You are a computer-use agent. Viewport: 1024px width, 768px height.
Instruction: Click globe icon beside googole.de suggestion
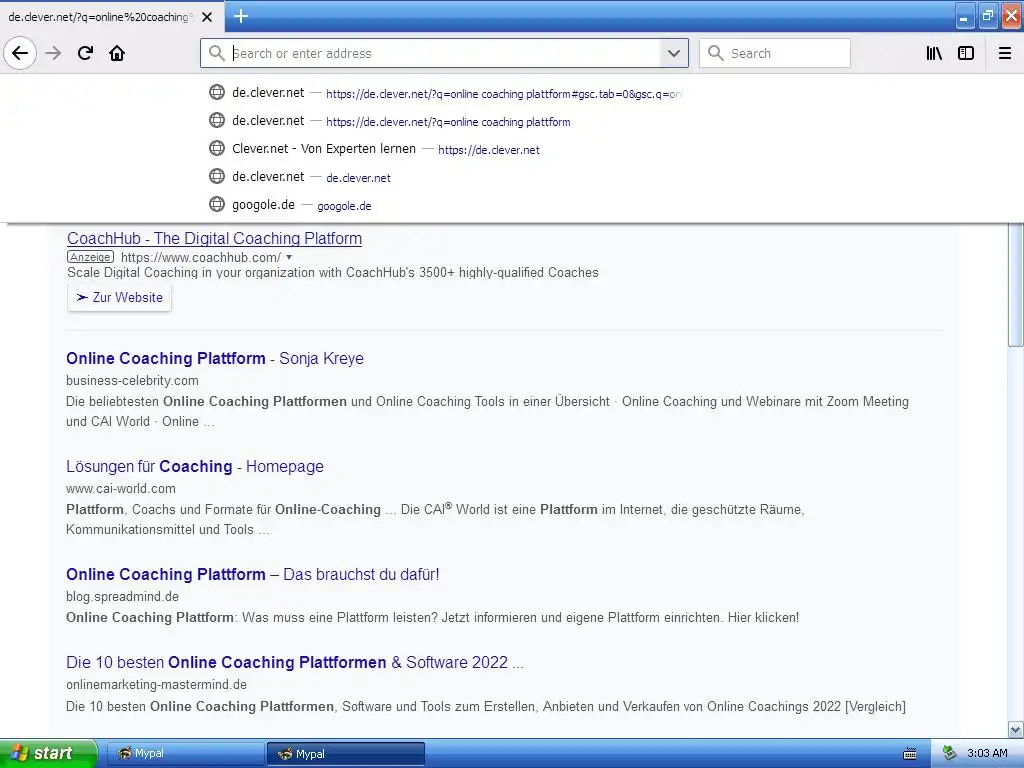(x=217, y=204)
